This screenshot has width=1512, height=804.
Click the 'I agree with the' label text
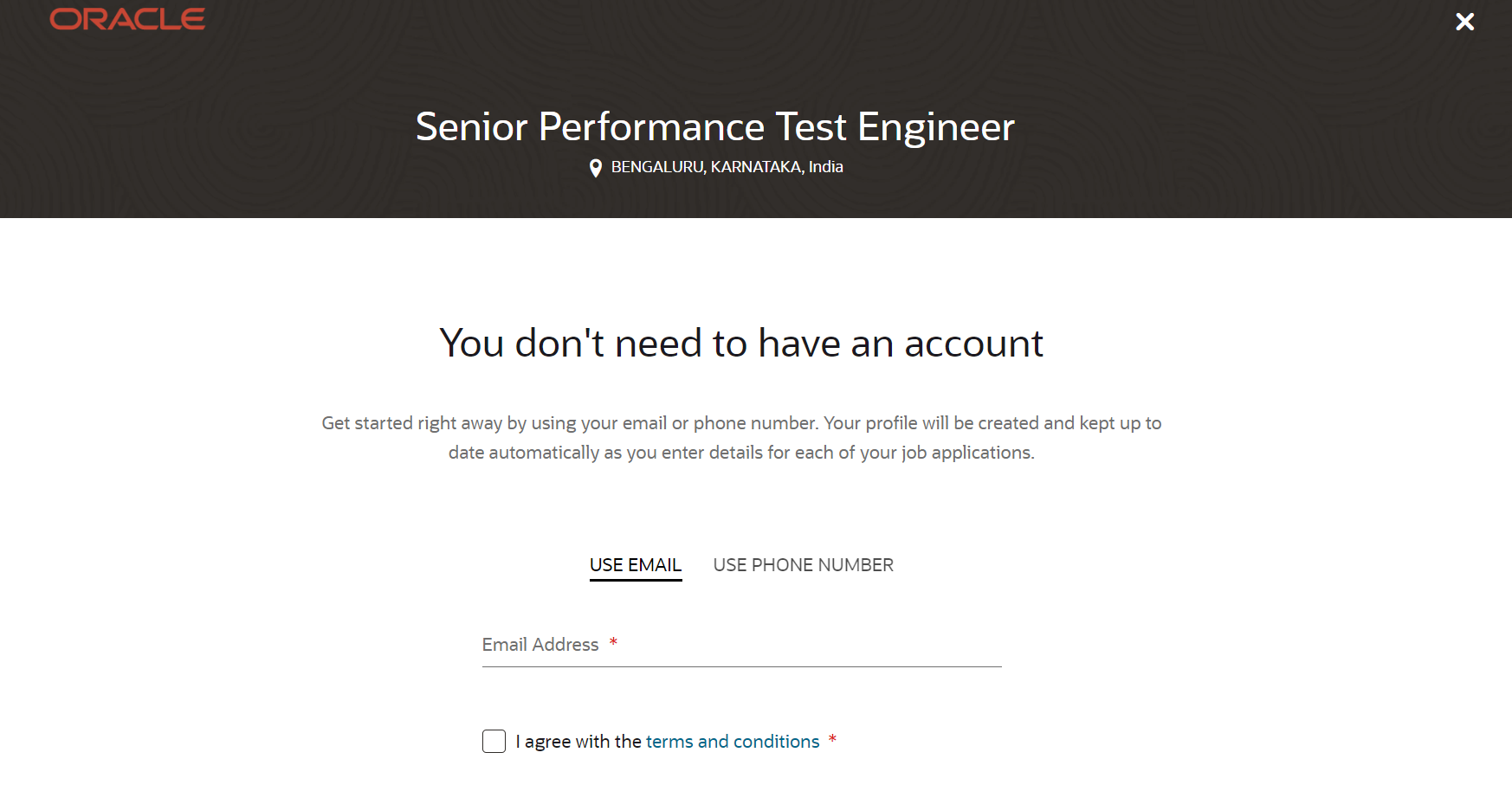click(578, 742)
